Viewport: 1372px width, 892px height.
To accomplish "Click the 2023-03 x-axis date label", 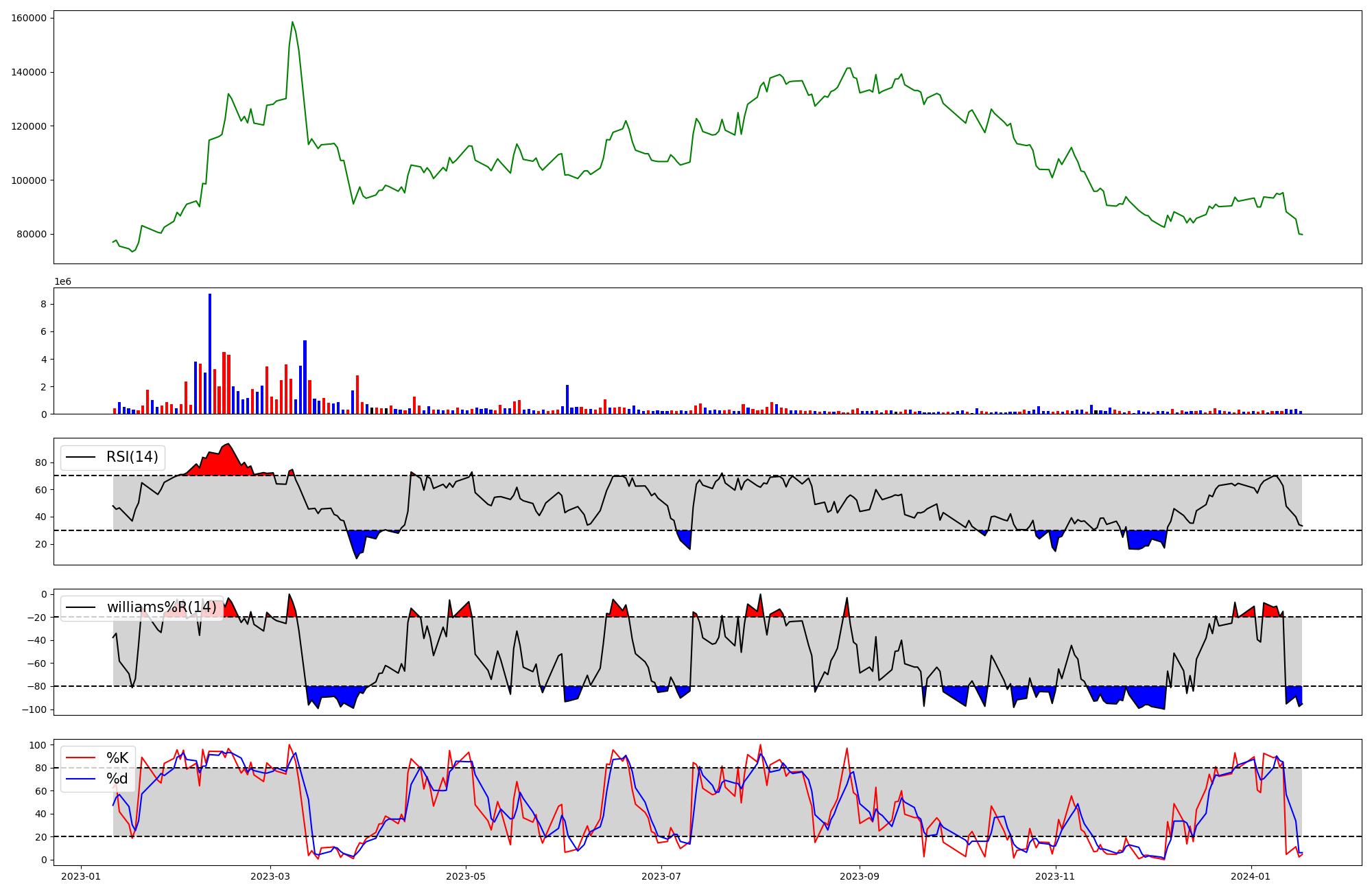I will (270, 876).
